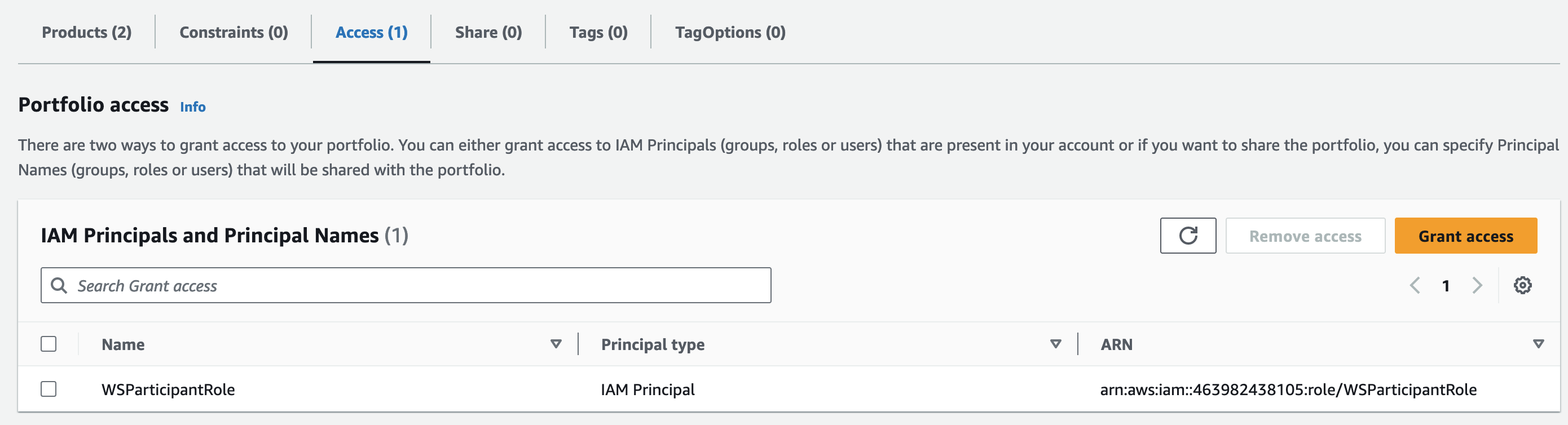
Task: Focus the Search Grant access field
Action: point(406,285)
